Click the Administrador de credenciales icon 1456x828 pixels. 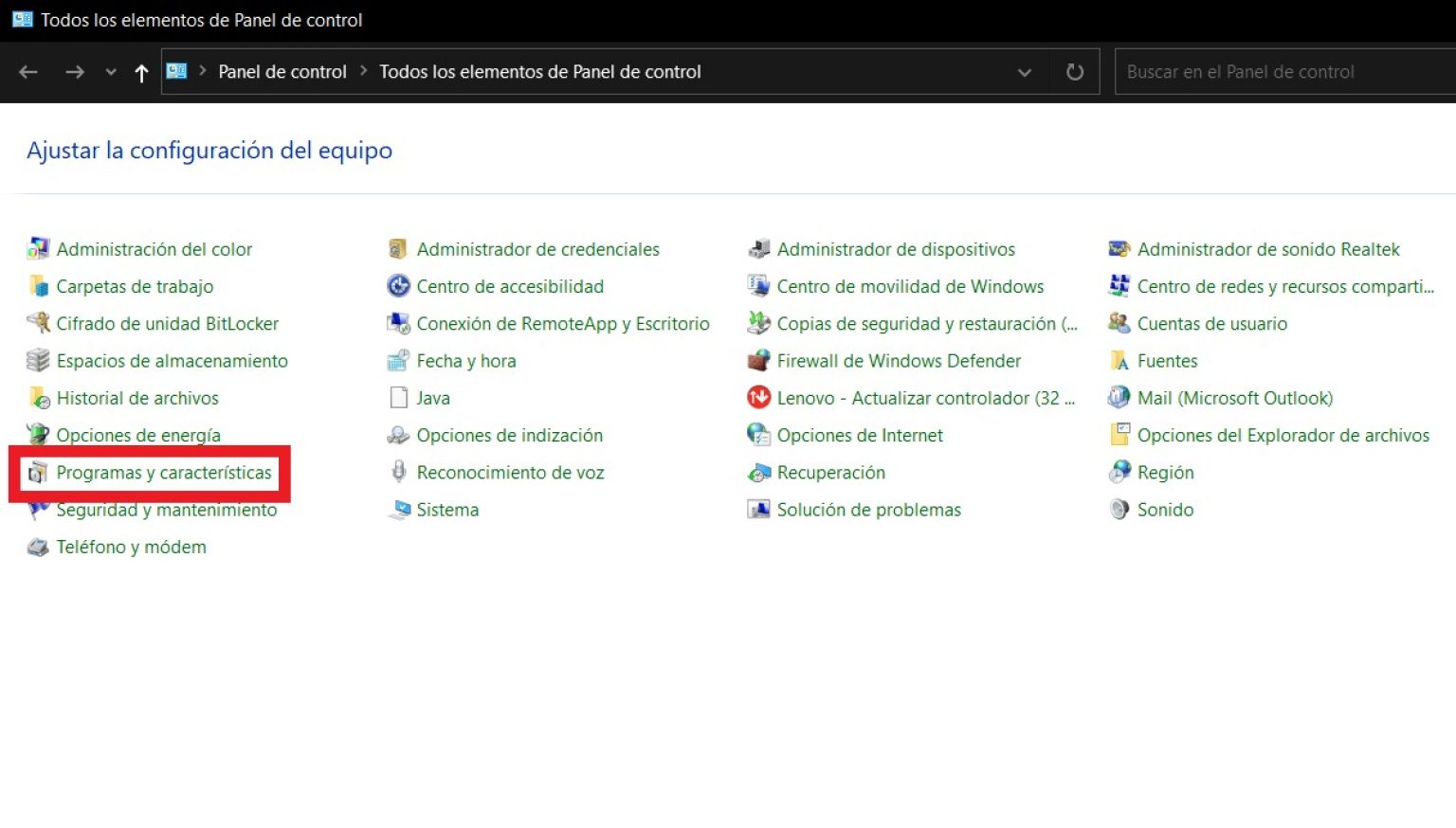tap(398, 249)
